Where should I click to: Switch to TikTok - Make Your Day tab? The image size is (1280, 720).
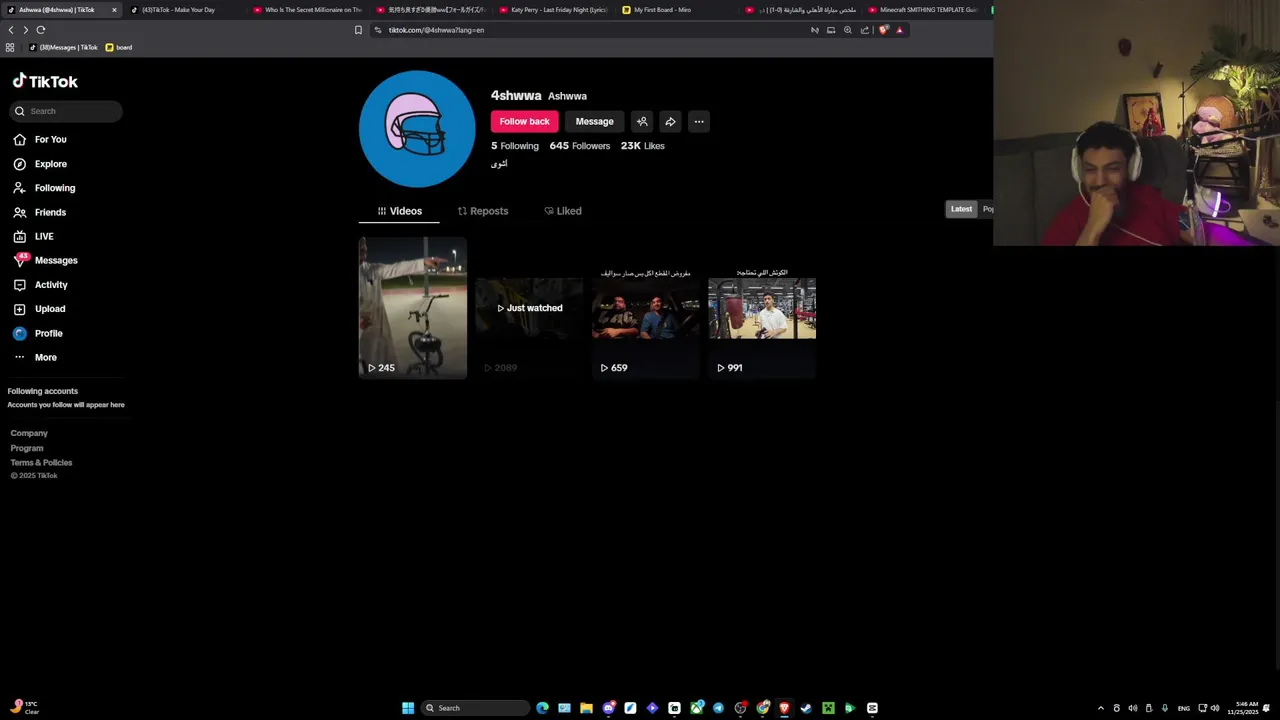(185, 10)
